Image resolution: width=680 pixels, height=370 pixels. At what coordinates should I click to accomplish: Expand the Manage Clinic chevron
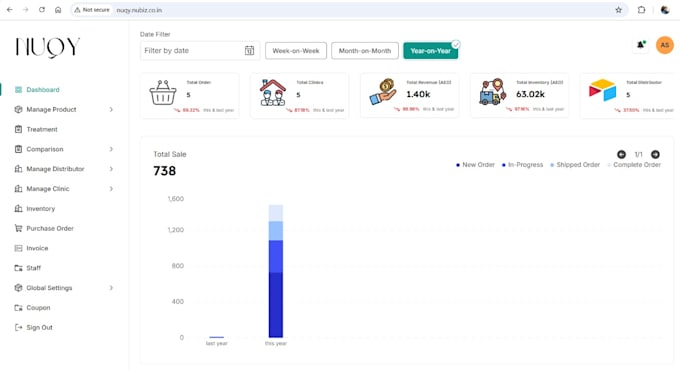111,189
